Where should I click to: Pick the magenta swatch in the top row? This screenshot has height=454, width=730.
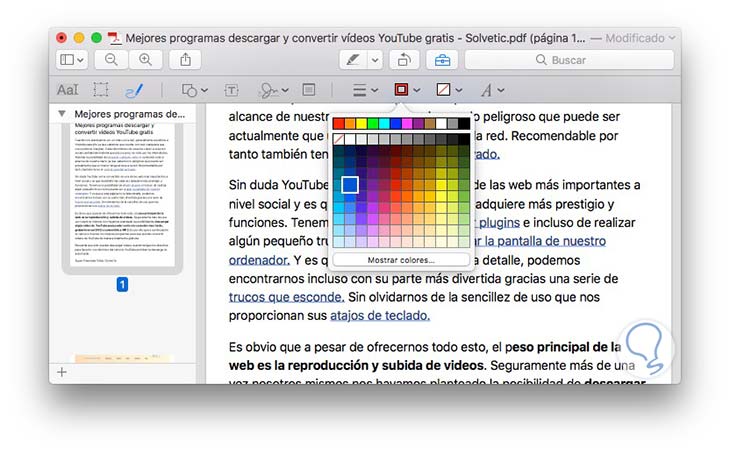407,123
